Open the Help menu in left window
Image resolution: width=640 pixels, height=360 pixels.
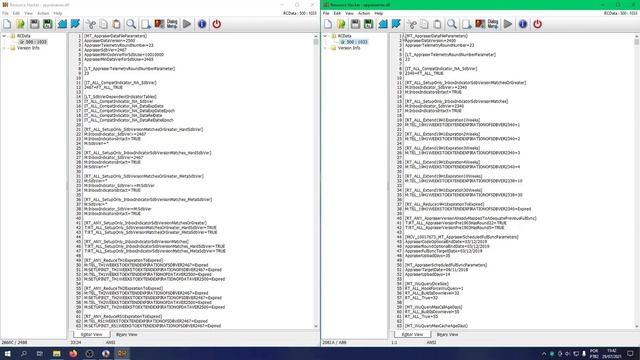[x=58, y=13]
